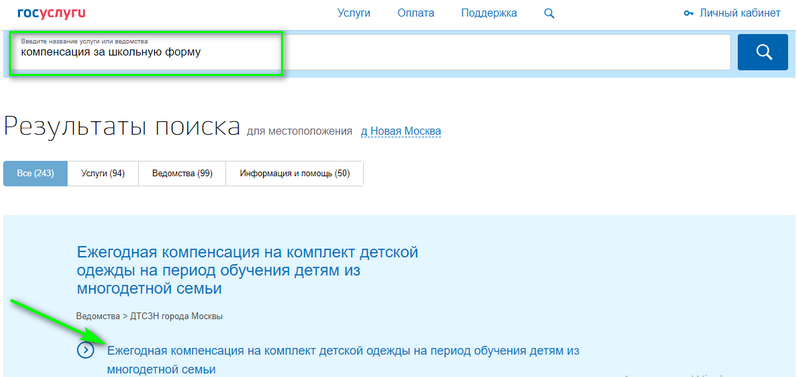The width and height of the screenshot is (797, 377).
Task: Change location д Новая Москва
Action: pyautogui.click(x=401, y=132)
